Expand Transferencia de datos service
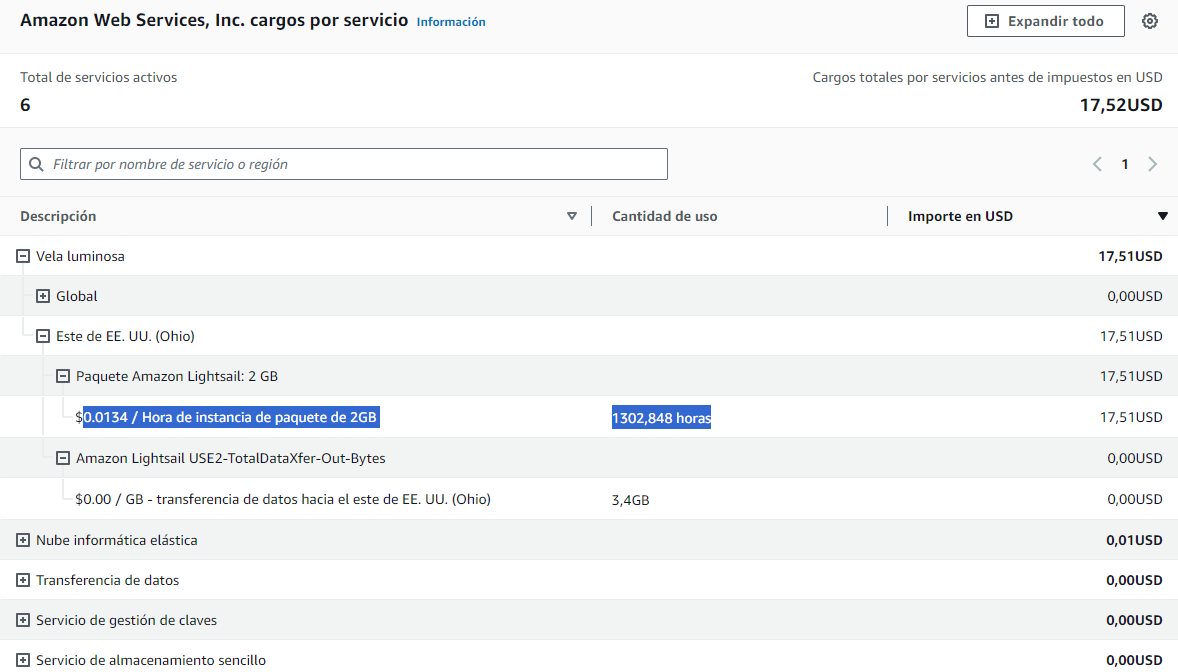 tap(23, 580)
